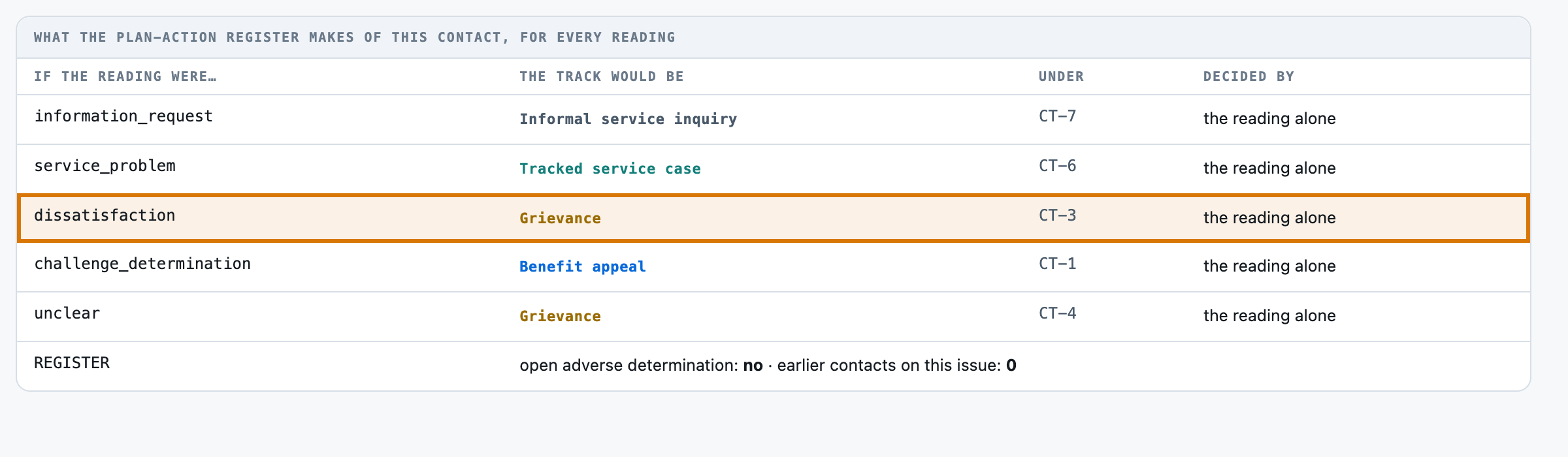The width and height of the screenshot is (1568, 457).
Task: Click the CT-7 rule reference
Action: [1057, 116]
